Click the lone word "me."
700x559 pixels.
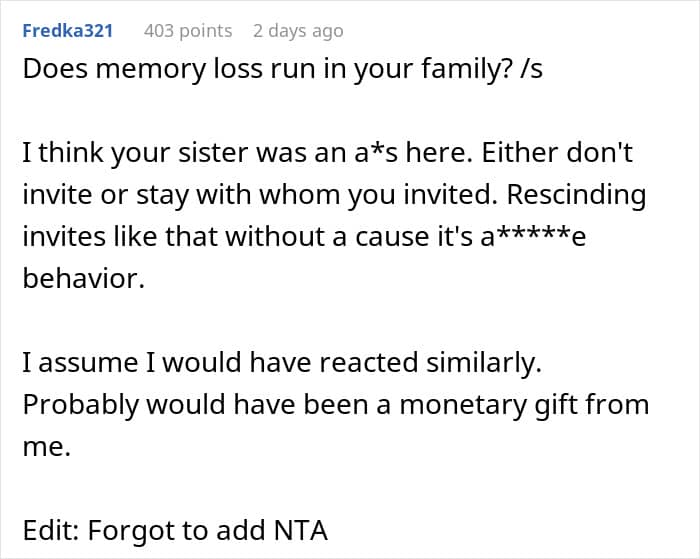coord(46,447)
